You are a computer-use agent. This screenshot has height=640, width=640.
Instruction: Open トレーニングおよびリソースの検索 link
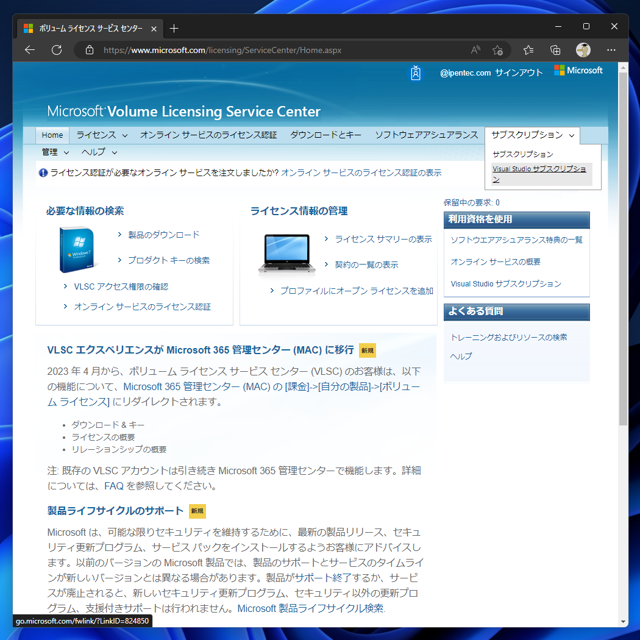(509, 338)
